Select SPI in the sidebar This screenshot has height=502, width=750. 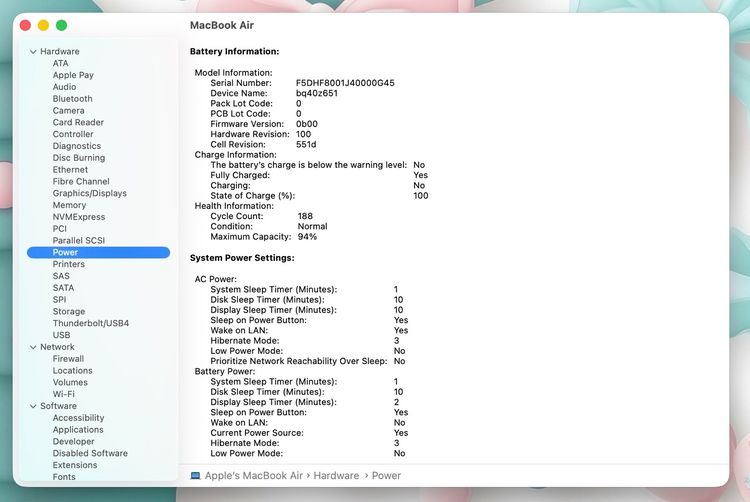pos(59,300)
